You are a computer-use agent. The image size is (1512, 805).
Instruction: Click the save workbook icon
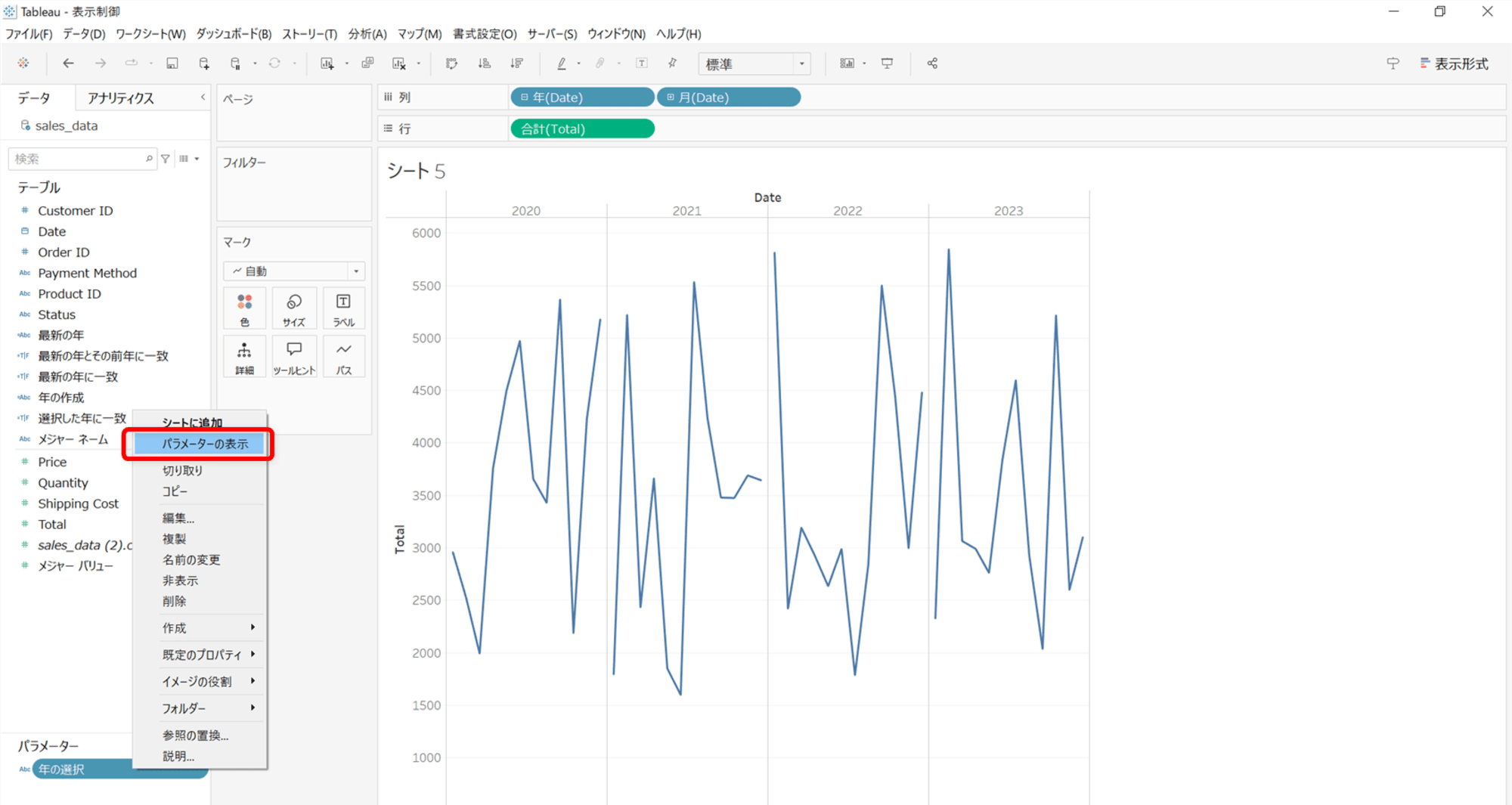coord(172,63)
